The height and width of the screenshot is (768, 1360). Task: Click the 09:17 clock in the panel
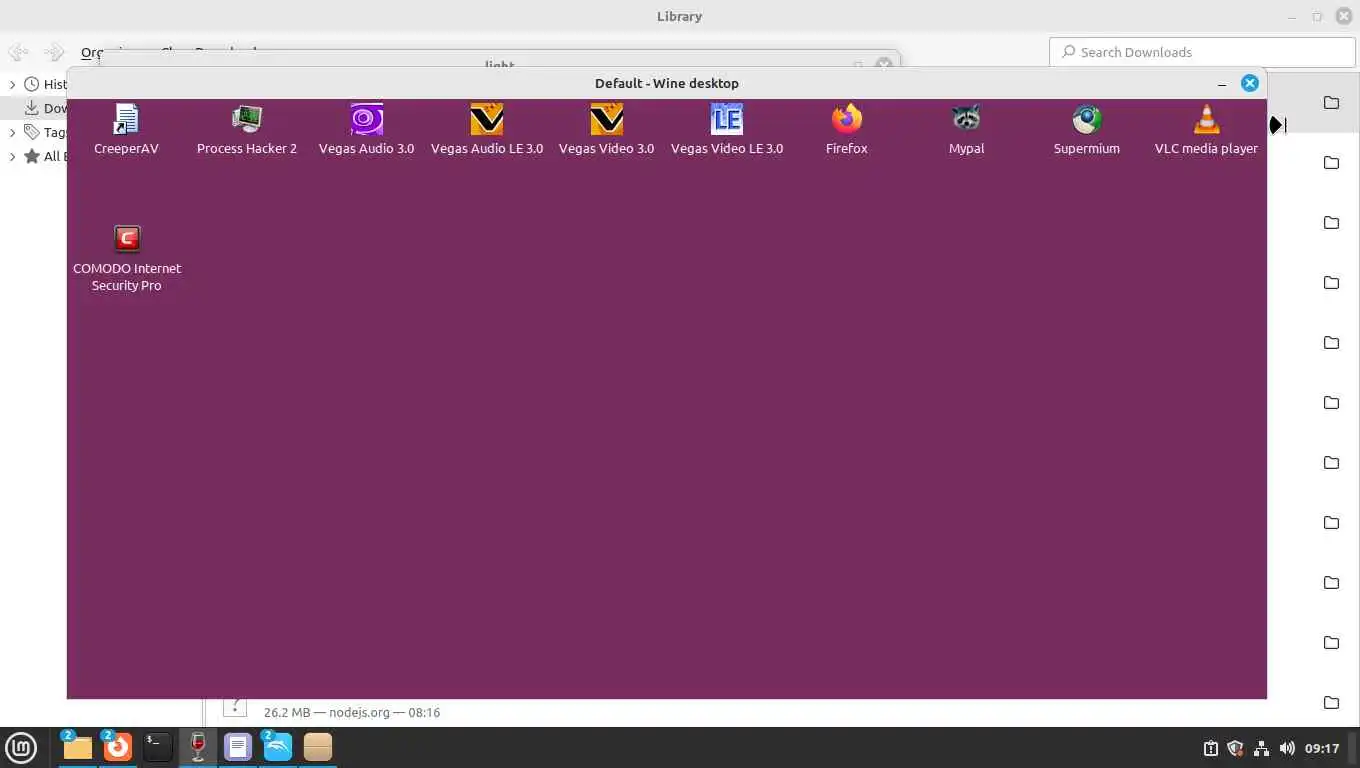point(1322,748)
